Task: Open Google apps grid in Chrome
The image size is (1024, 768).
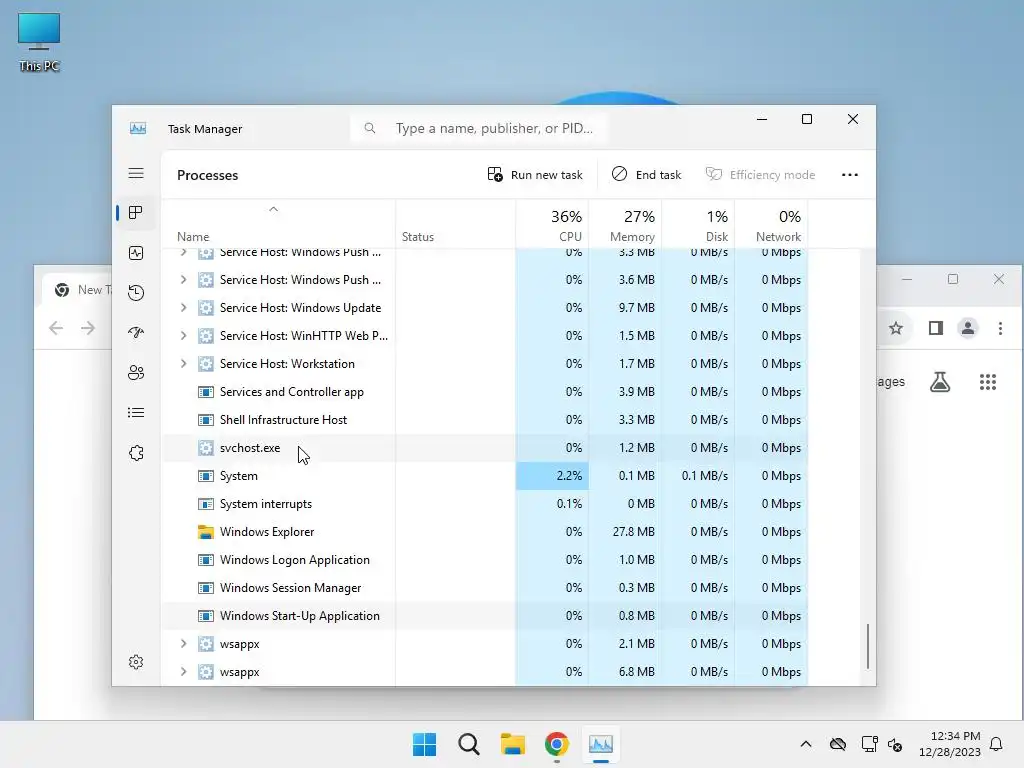Action: click(x=987, y=381)
